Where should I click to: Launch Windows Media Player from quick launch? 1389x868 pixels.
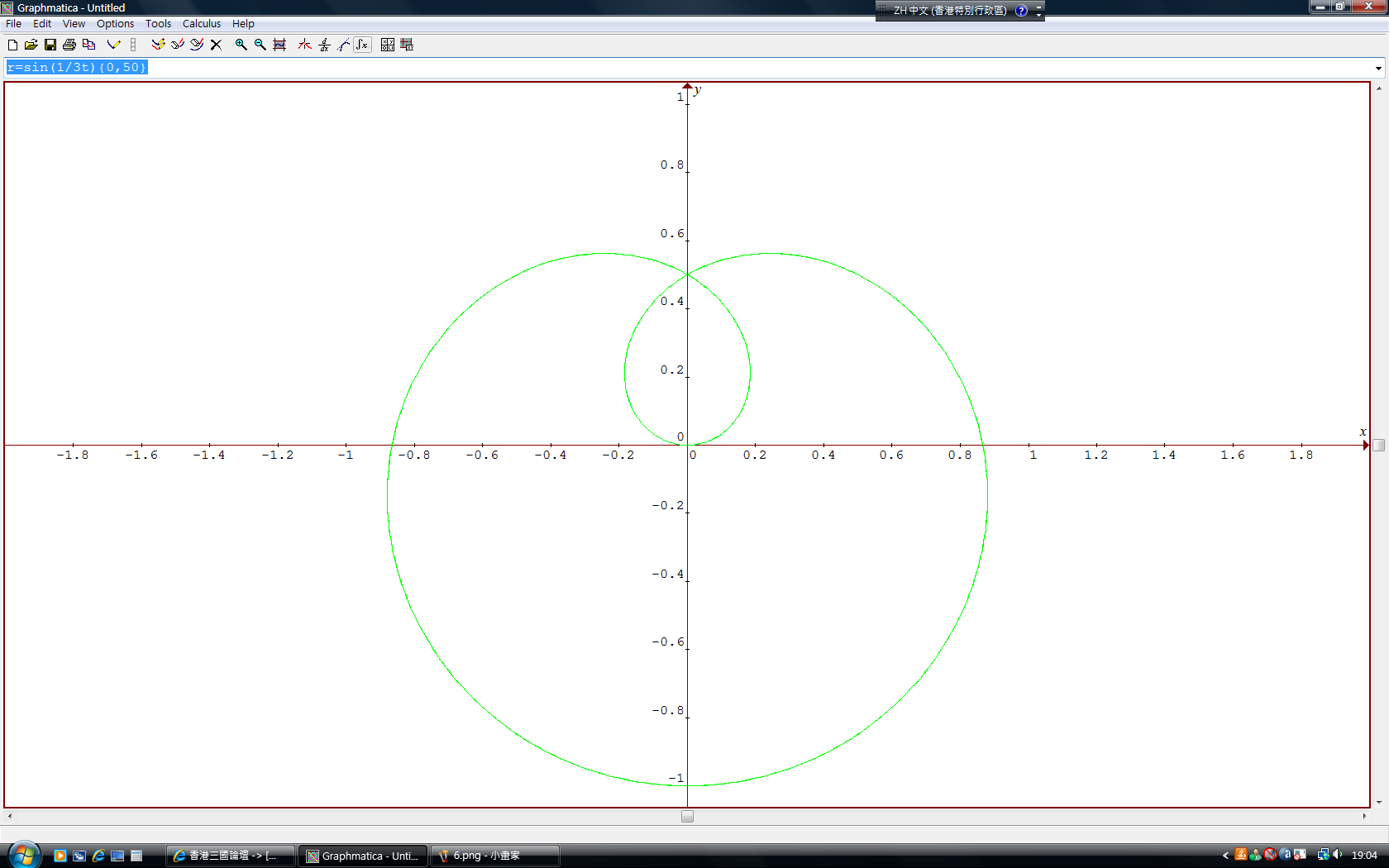coord(60,856)
